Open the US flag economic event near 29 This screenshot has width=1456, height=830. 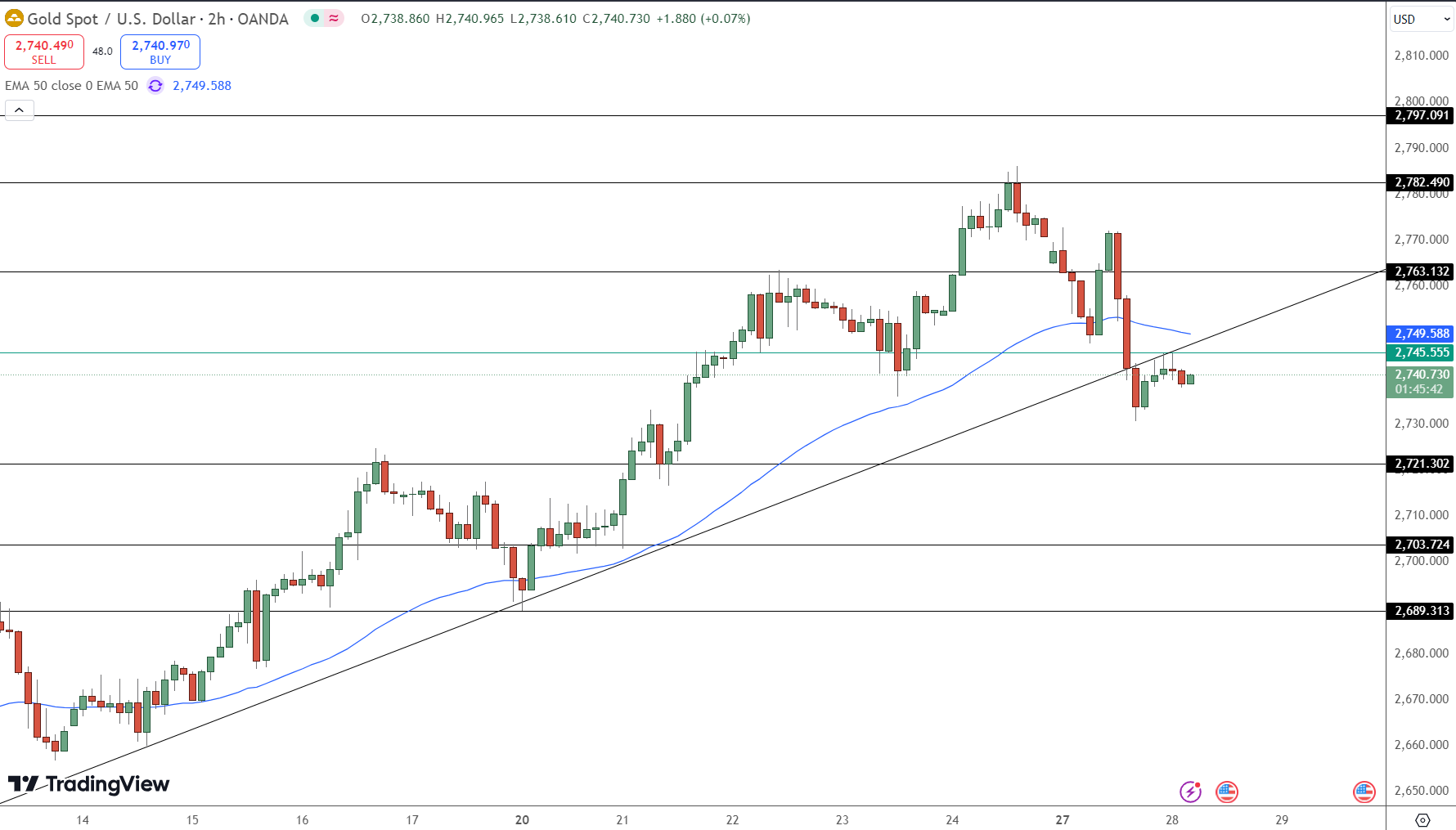(x=1364, y=792)
